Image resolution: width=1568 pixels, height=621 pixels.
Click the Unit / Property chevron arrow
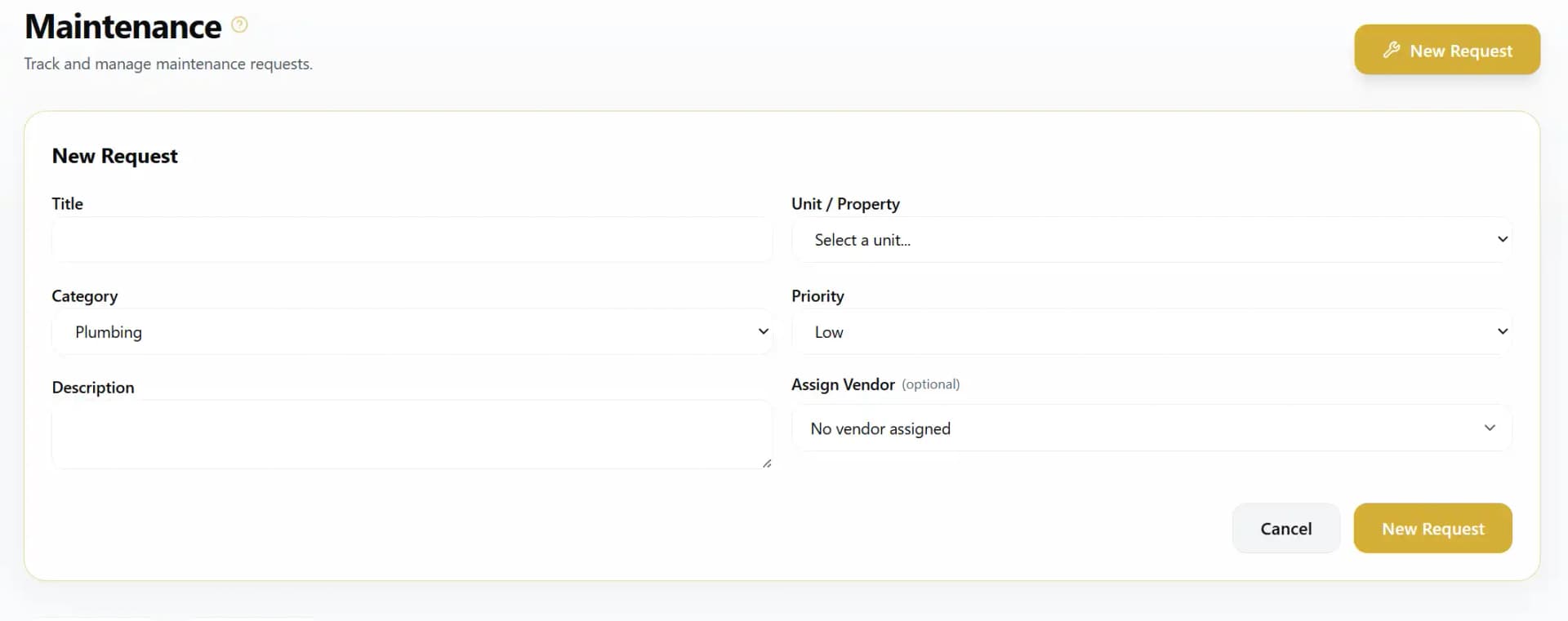(x=1502, y=239)
